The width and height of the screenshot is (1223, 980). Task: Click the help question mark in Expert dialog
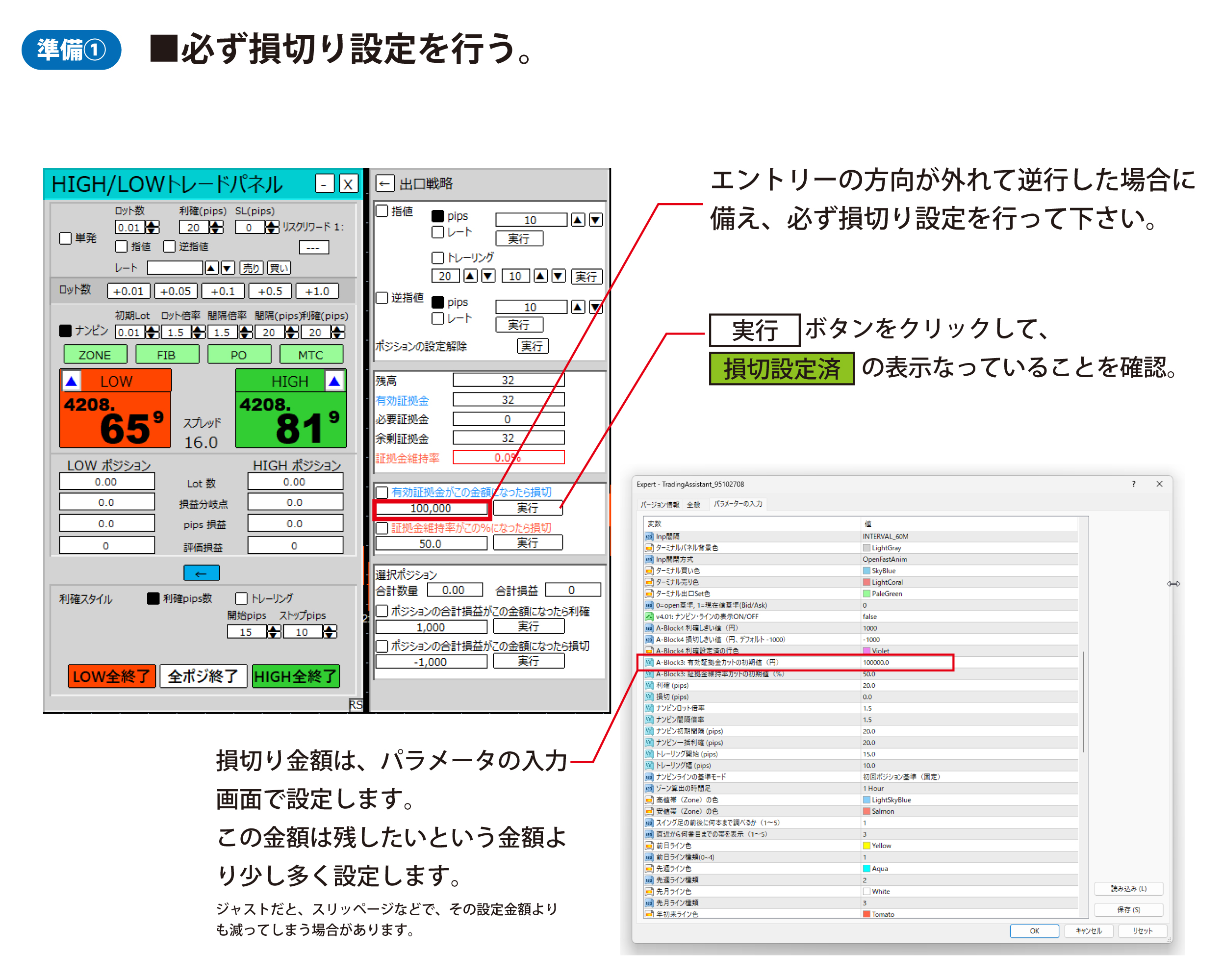[x=1133, y=484]
